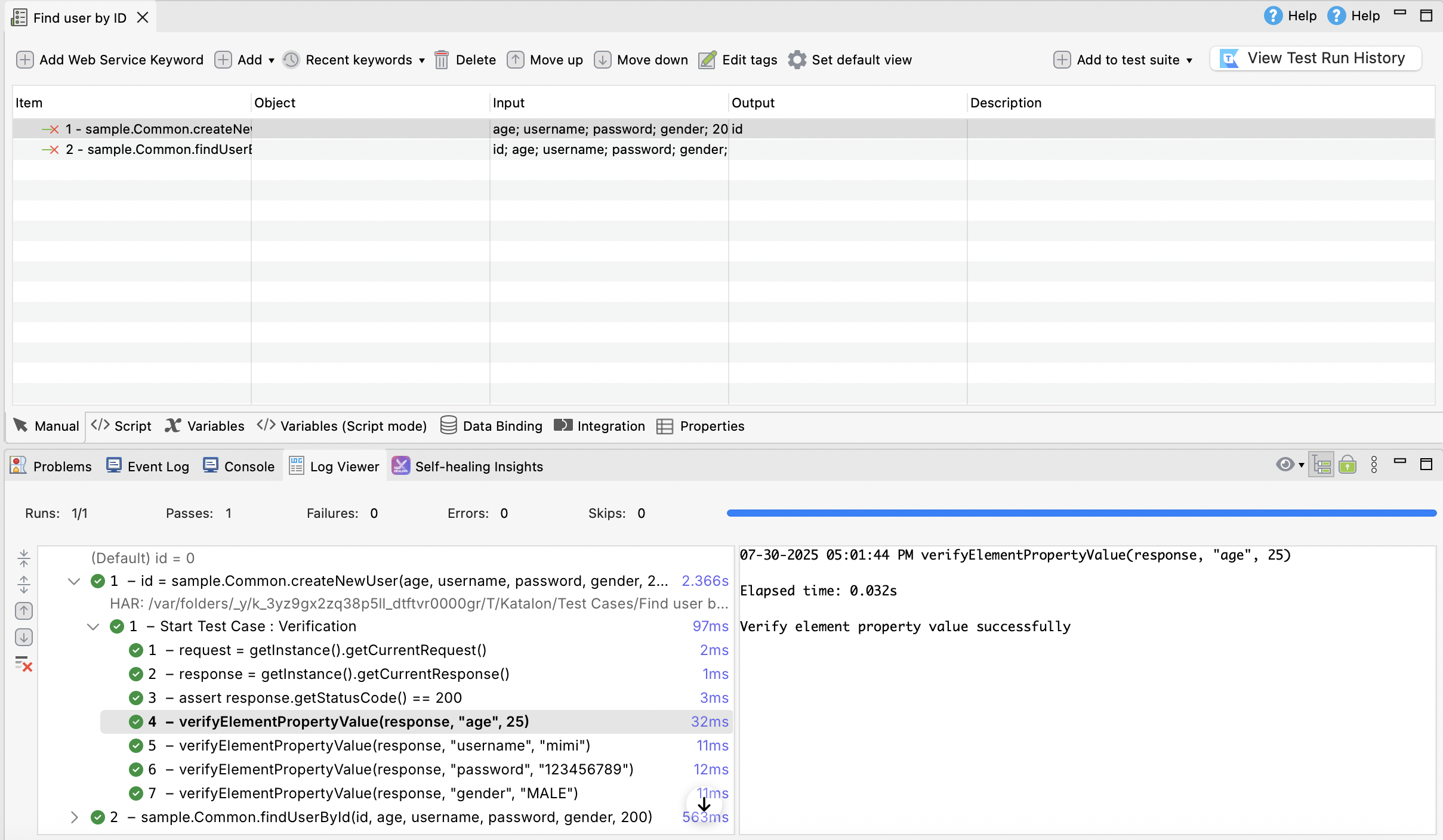Open the Problems panel tab
Viewport: 1443px width, 840px height.
pos(51,466)
